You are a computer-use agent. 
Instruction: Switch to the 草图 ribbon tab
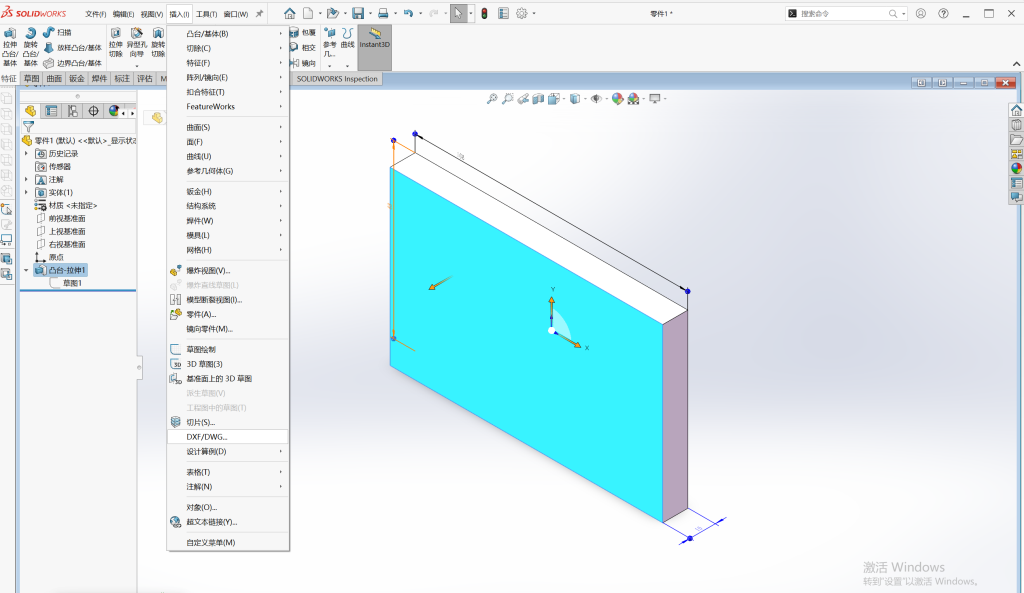[31, 79]
